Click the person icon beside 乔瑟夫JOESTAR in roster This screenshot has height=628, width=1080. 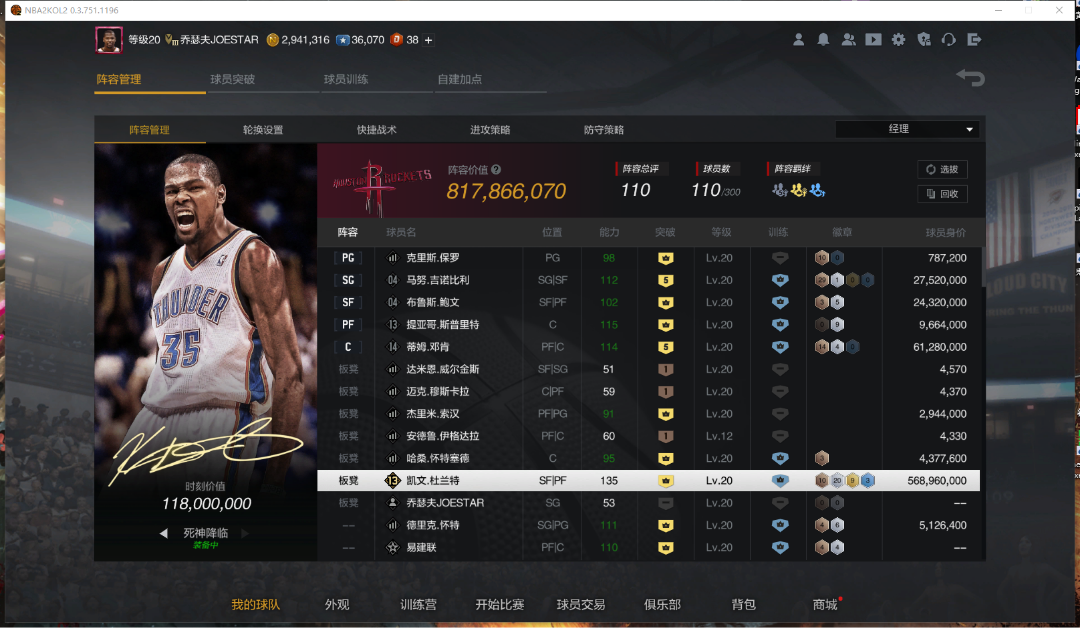393,503
